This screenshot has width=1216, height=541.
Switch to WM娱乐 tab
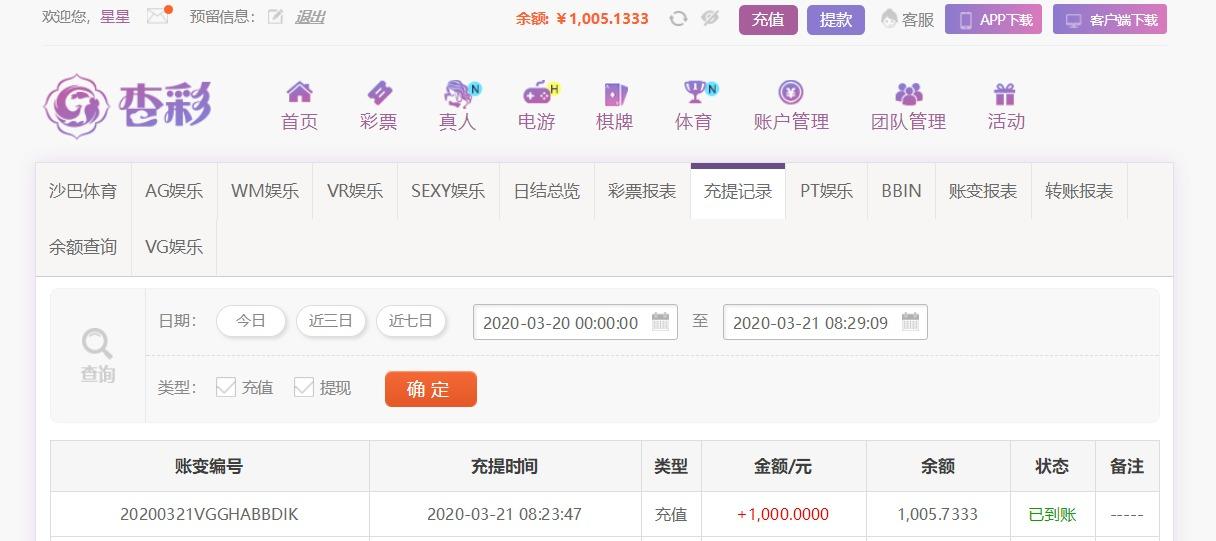click(x=265, y=191)
